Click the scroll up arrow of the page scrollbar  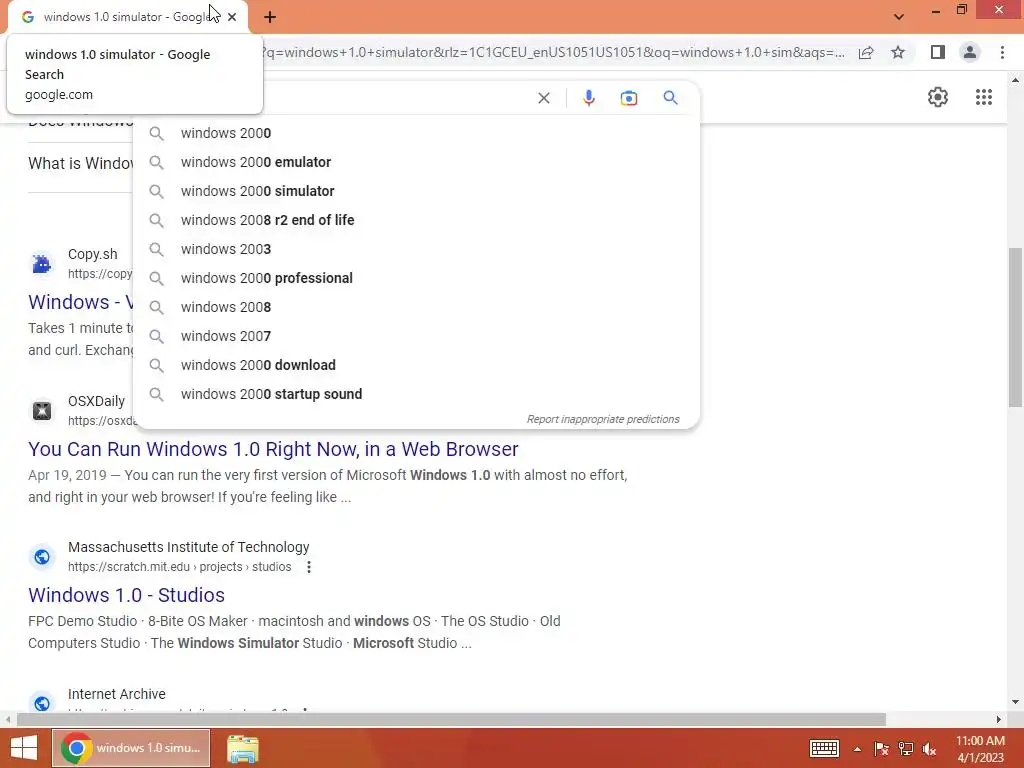click(x=1015, y=80)
